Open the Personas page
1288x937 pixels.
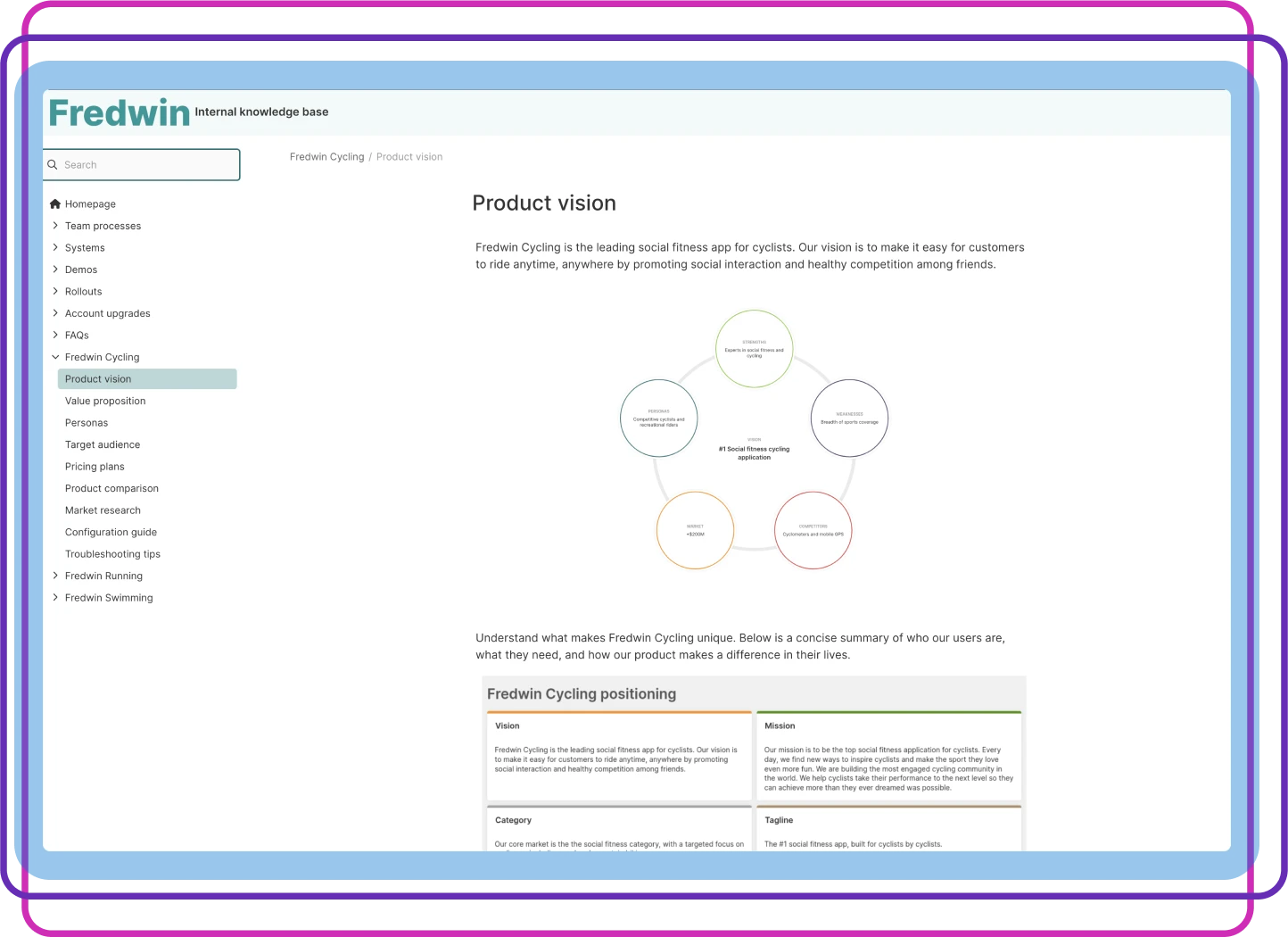[87, 423]
